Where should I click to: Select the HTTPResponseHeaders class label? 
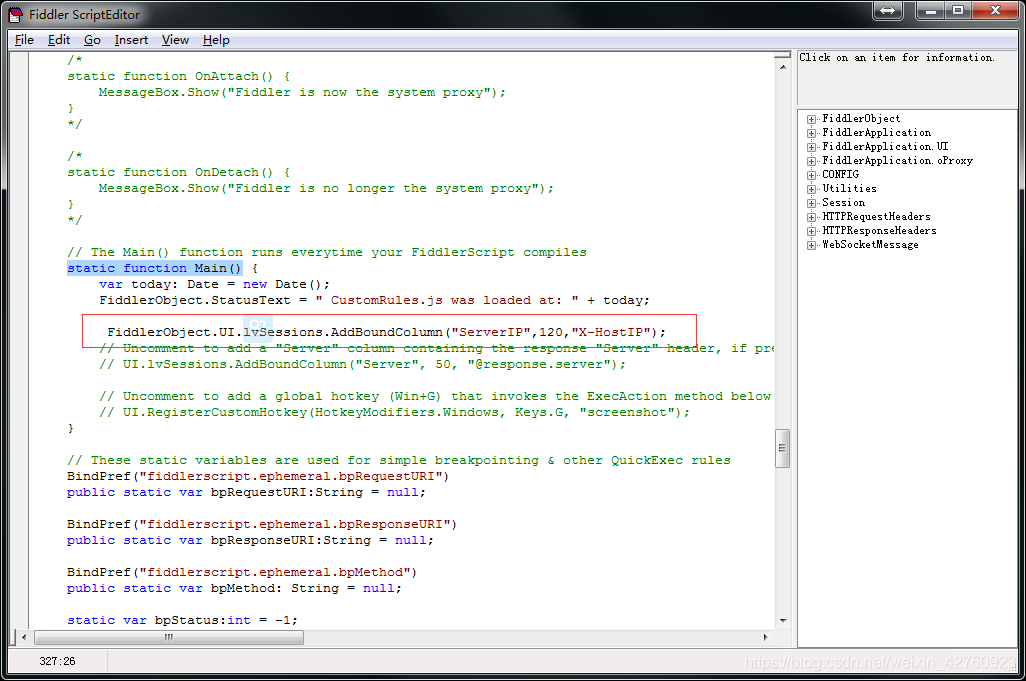click(x=879, y=230)
